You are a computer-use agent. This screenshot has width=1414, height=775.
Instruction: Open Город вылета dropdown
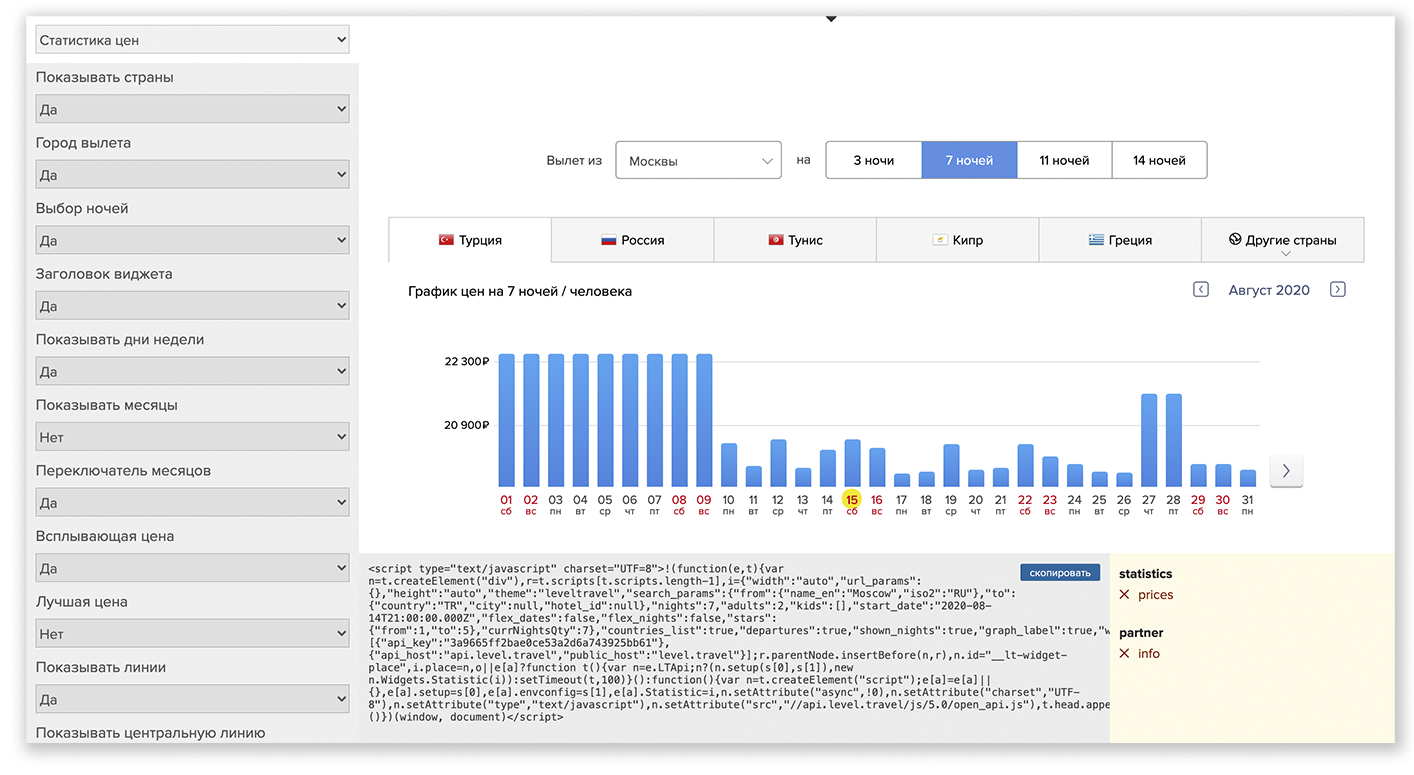[x=192, y=175]
